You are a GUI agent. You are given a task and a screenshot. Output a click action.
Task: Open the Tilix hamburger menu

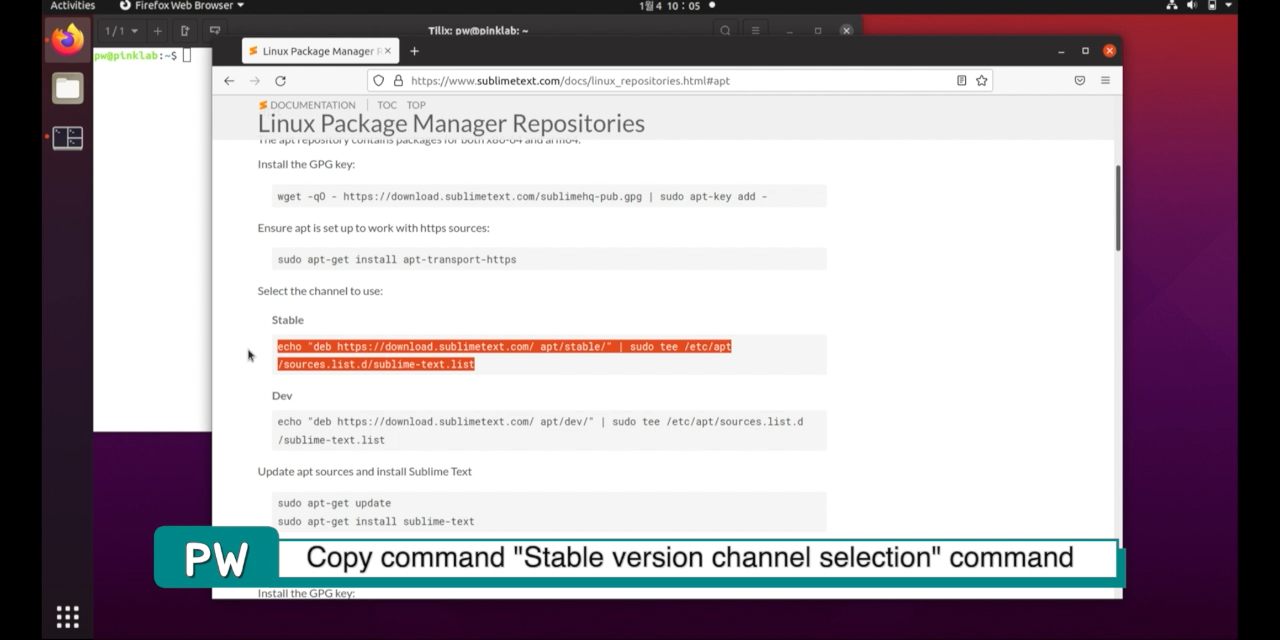(x=756, y=31)
